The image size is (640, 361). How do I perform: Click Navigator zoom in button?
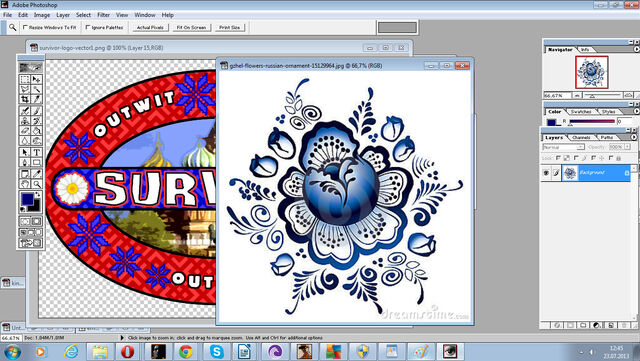pyautogui.click(x=629, y=95)
